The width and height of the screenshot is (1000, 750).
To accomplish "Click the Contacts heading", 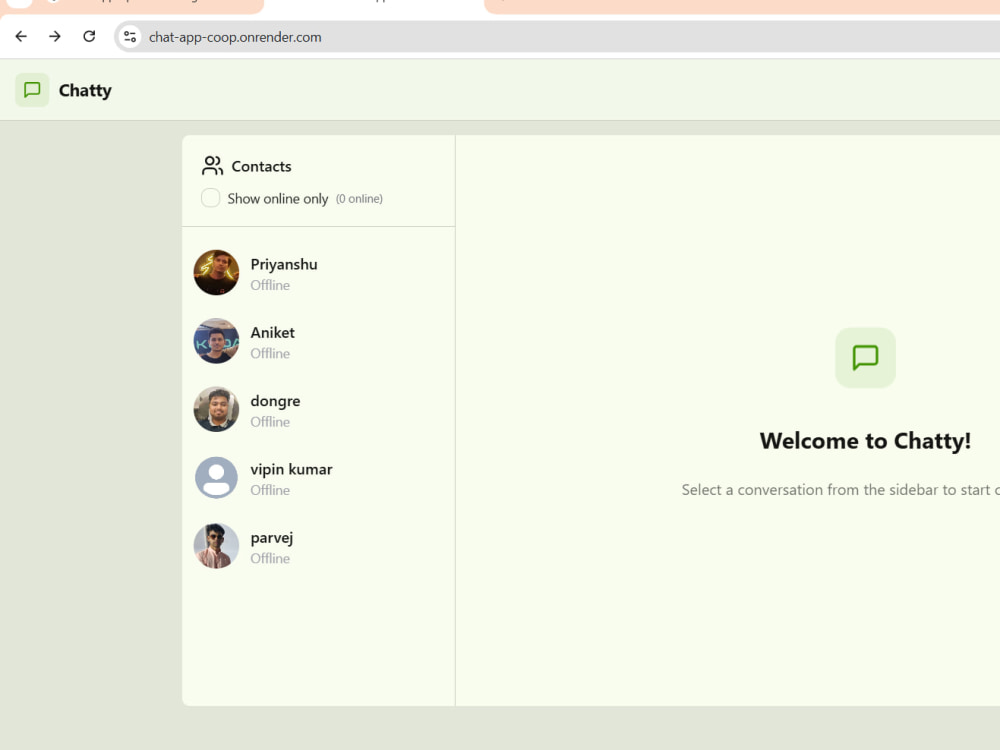I will pyautogui.click(x=261, y=166).
